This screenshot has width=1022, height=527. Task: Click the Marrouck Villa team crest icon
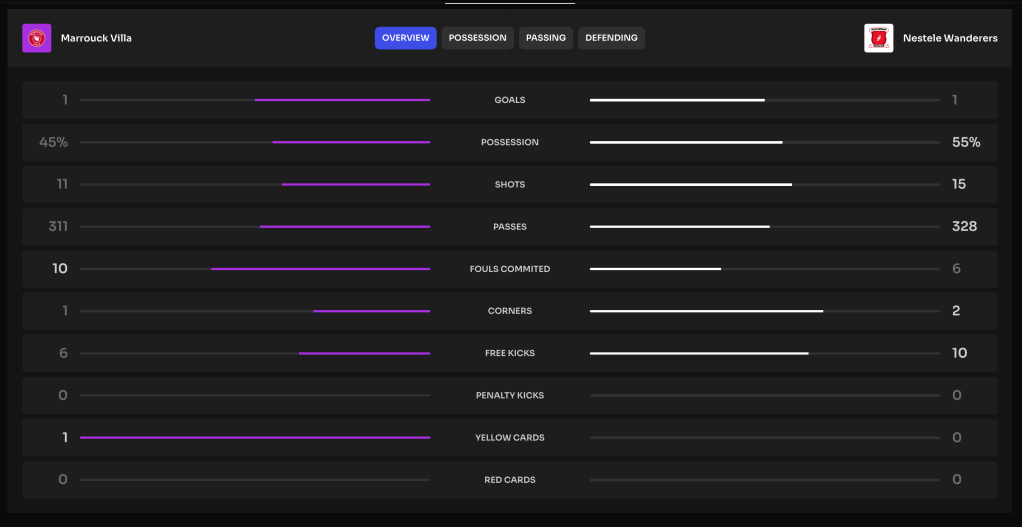37,38
